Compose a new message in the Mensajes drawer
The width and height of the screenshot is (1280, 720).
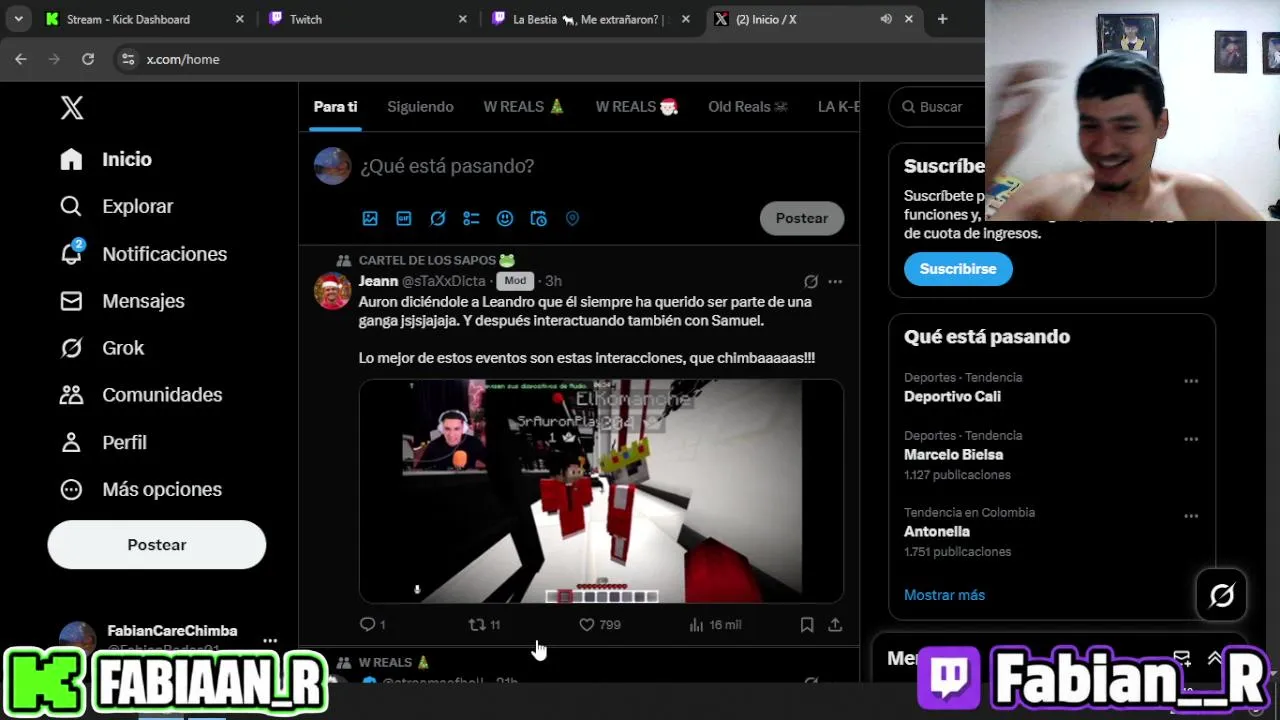[1182, 658]
